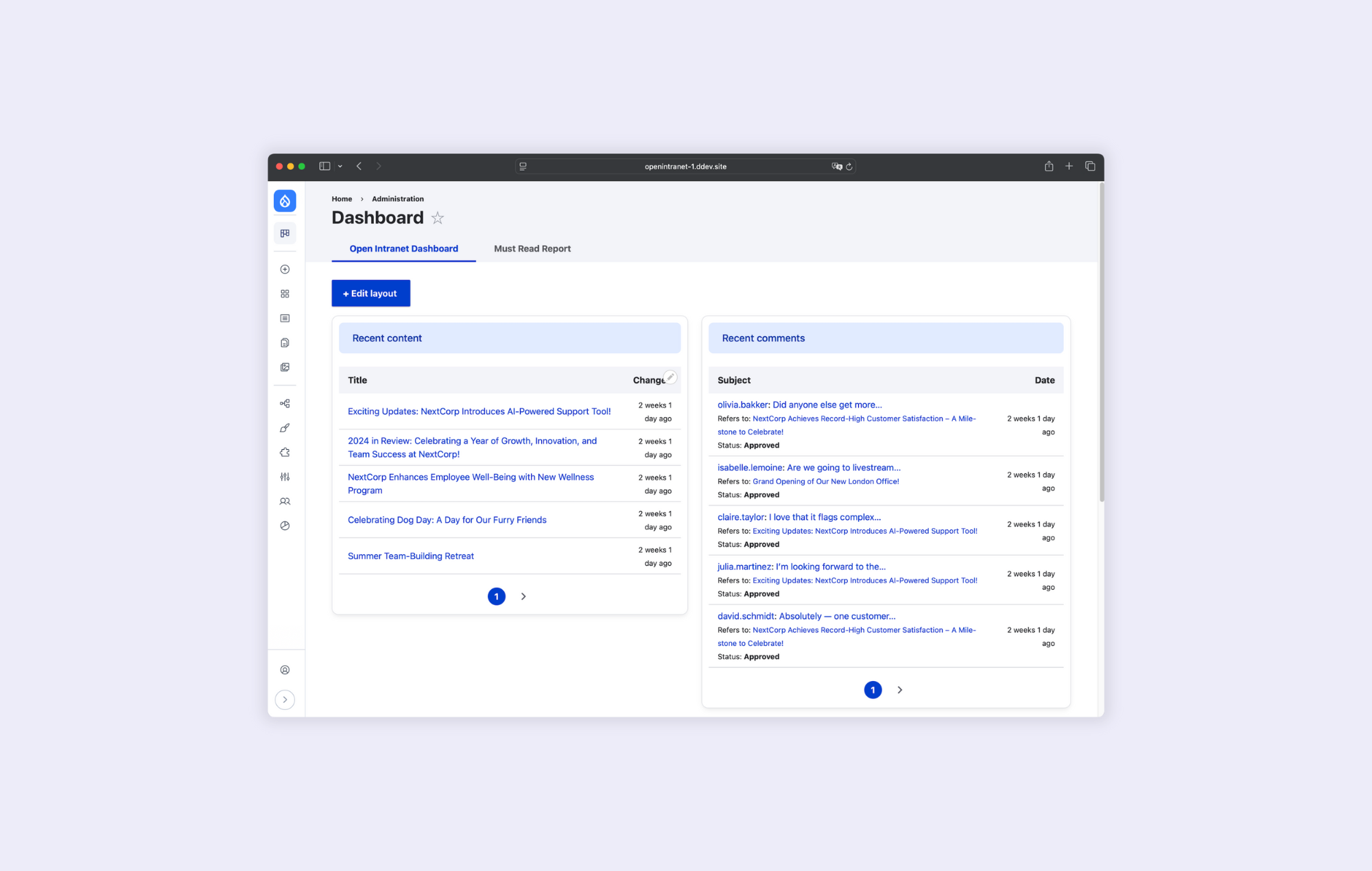Screen dimensions: 1372x871
Task: Open next page of Recent comments
Action: pos(899,689)
